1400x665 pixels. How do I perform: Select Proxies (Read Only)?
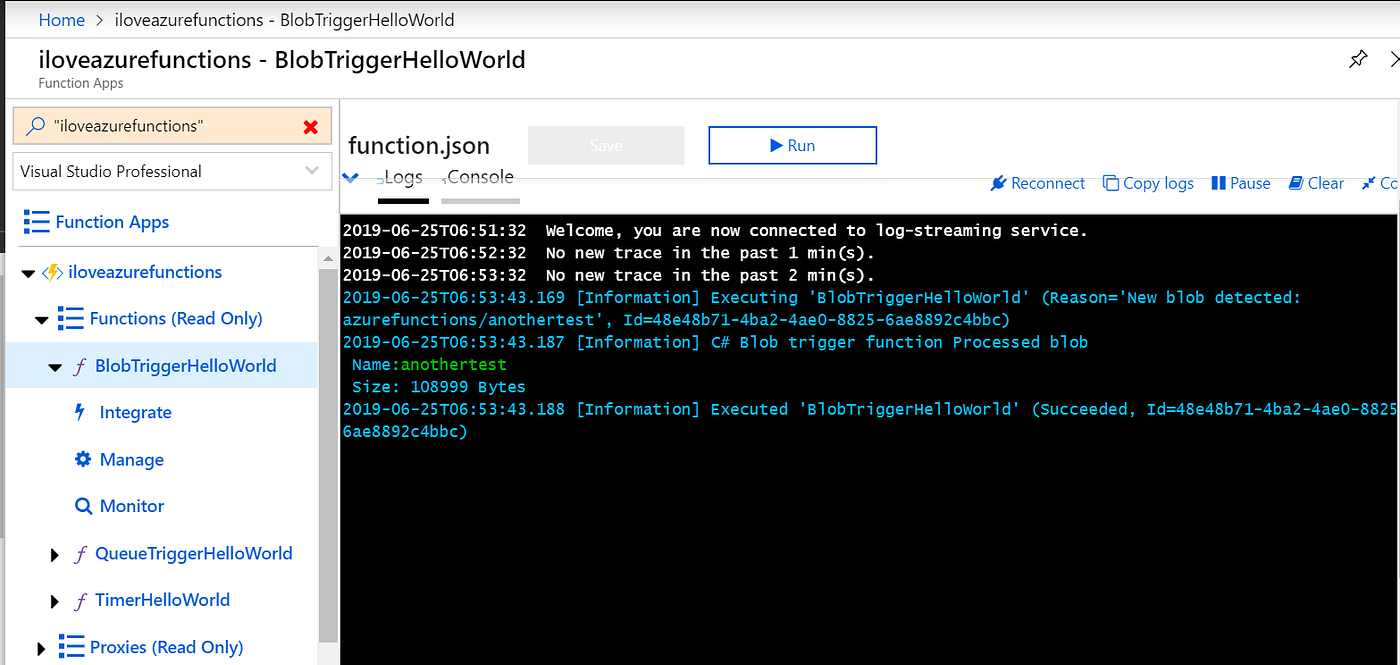[166, 647]
